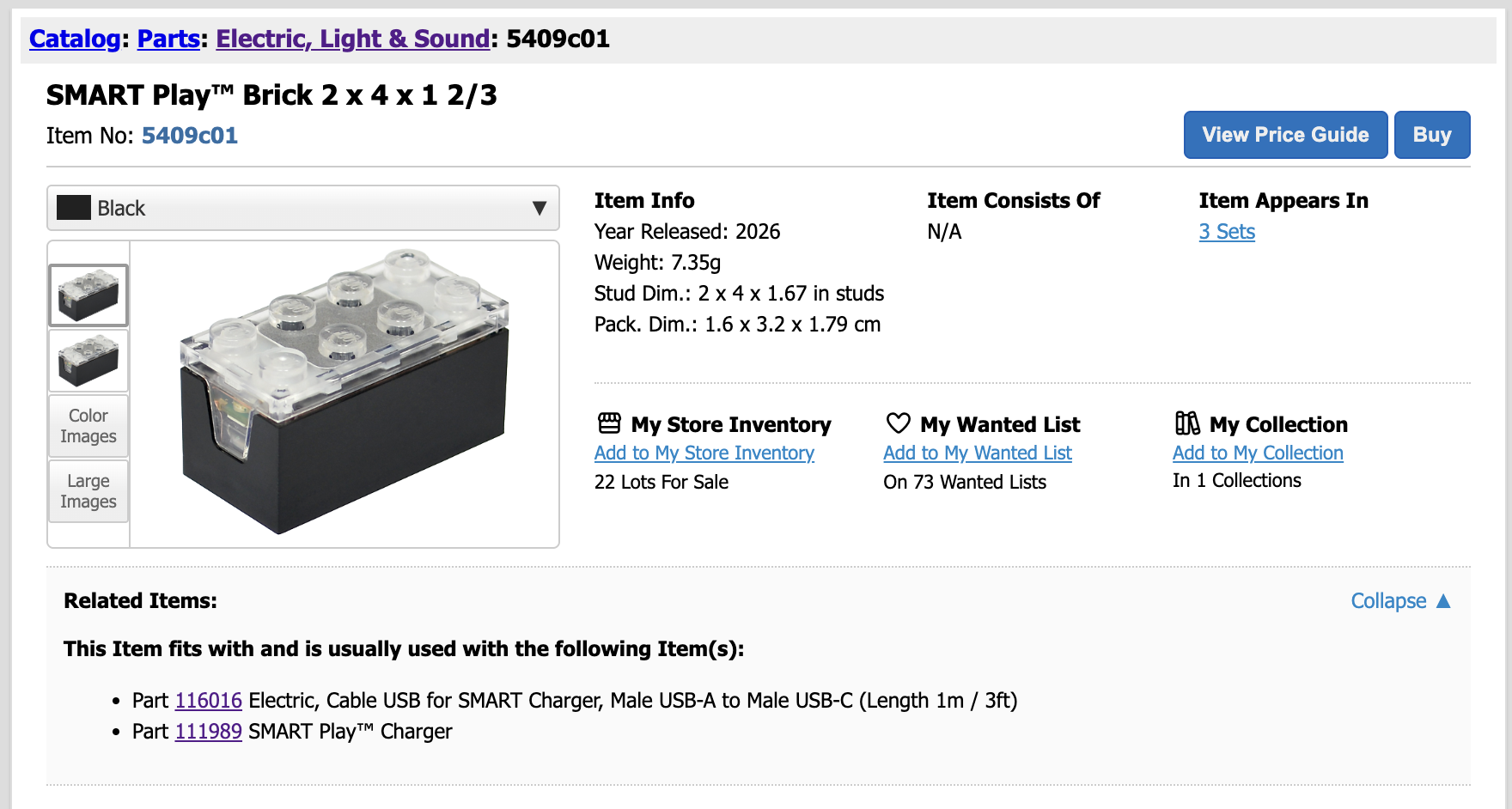
Task: Open the Black color dropdown
Action: point(302,209)
